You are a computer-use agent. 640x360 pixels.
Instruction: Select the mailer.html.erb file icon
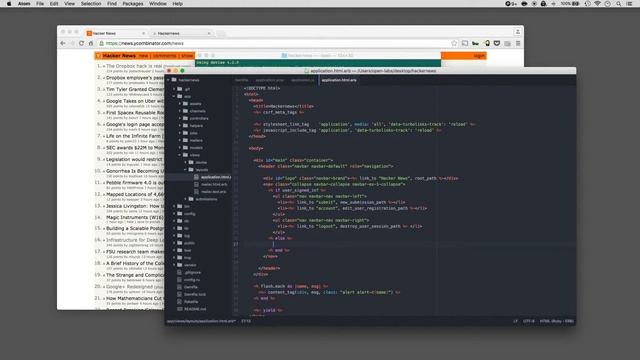[196, 184]
